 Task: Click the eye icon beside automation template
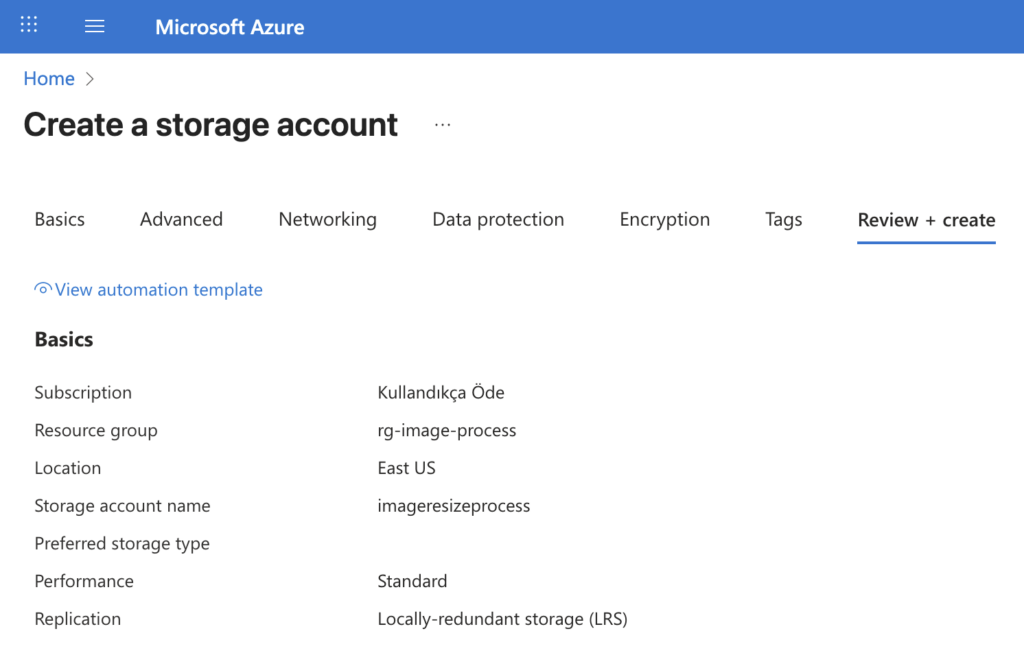pyautogui.click(x=43, y=289)
